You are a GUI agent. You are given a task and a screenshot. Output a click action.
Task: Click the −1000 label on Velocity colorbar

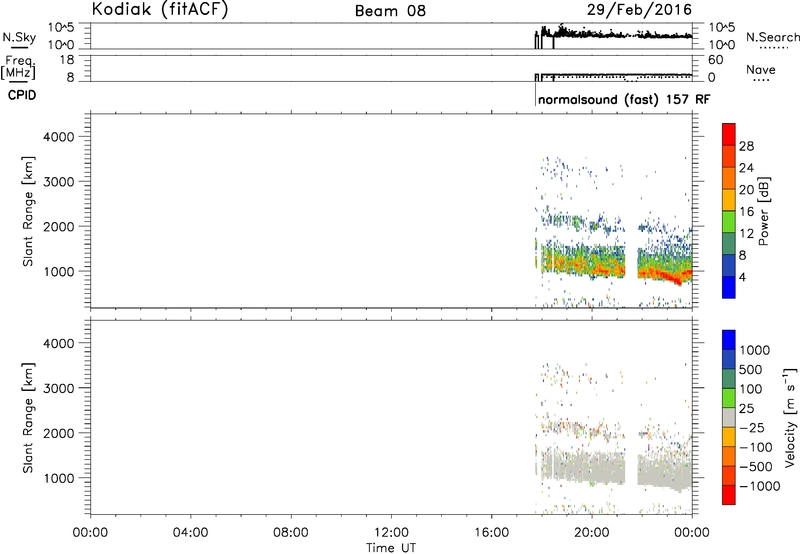tap(760, 486)
